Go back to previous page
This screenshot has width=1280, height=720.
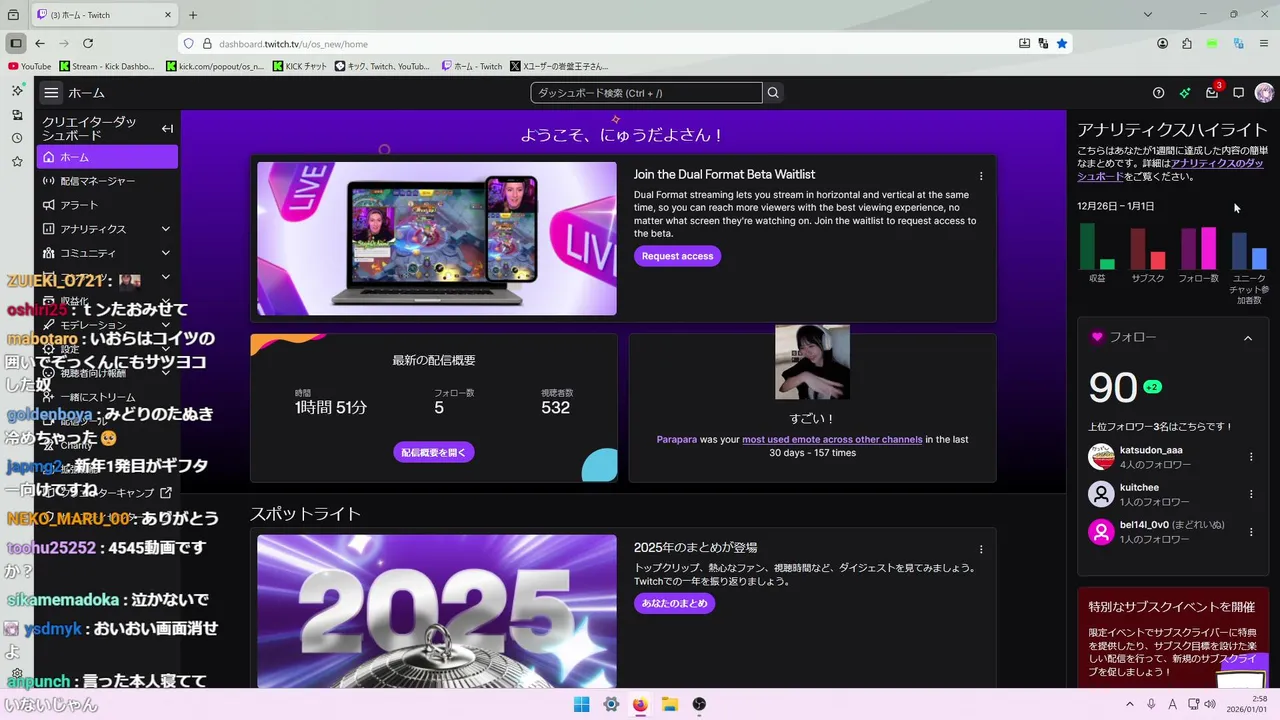(x=40, y=44)
